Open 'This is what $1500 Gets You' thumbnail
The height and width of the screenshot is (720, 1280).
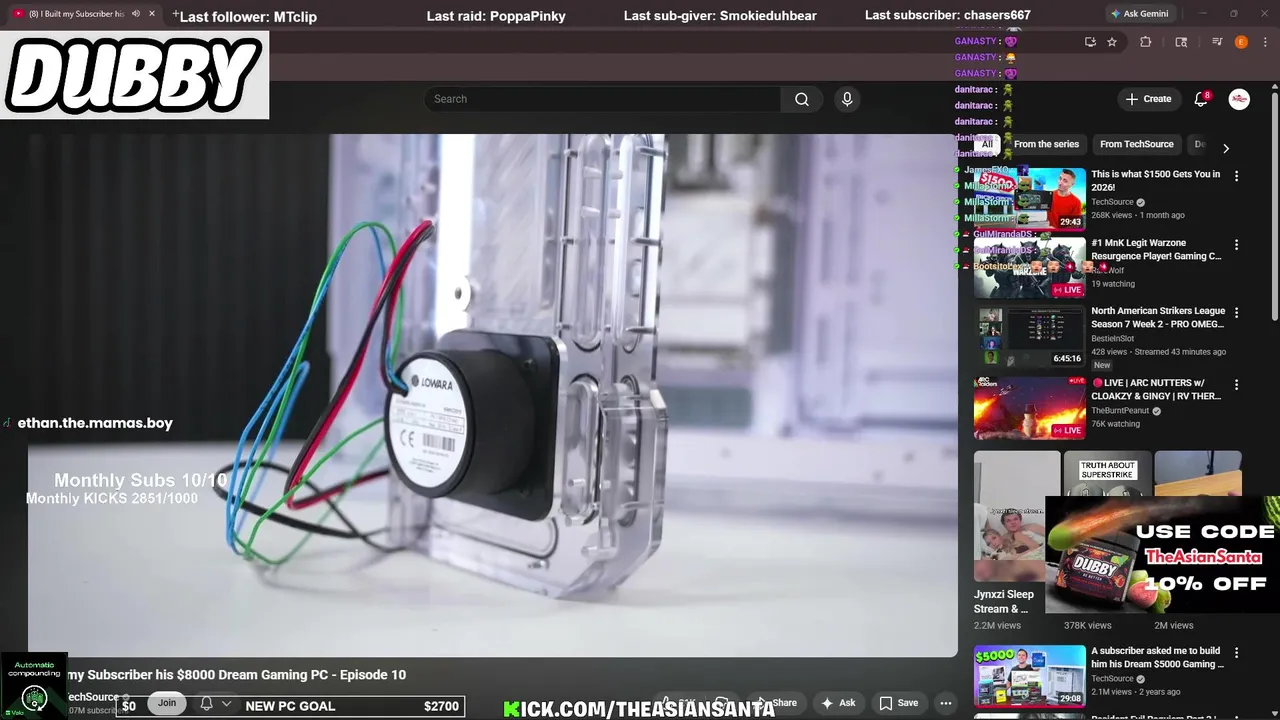tap(1030, 199)
